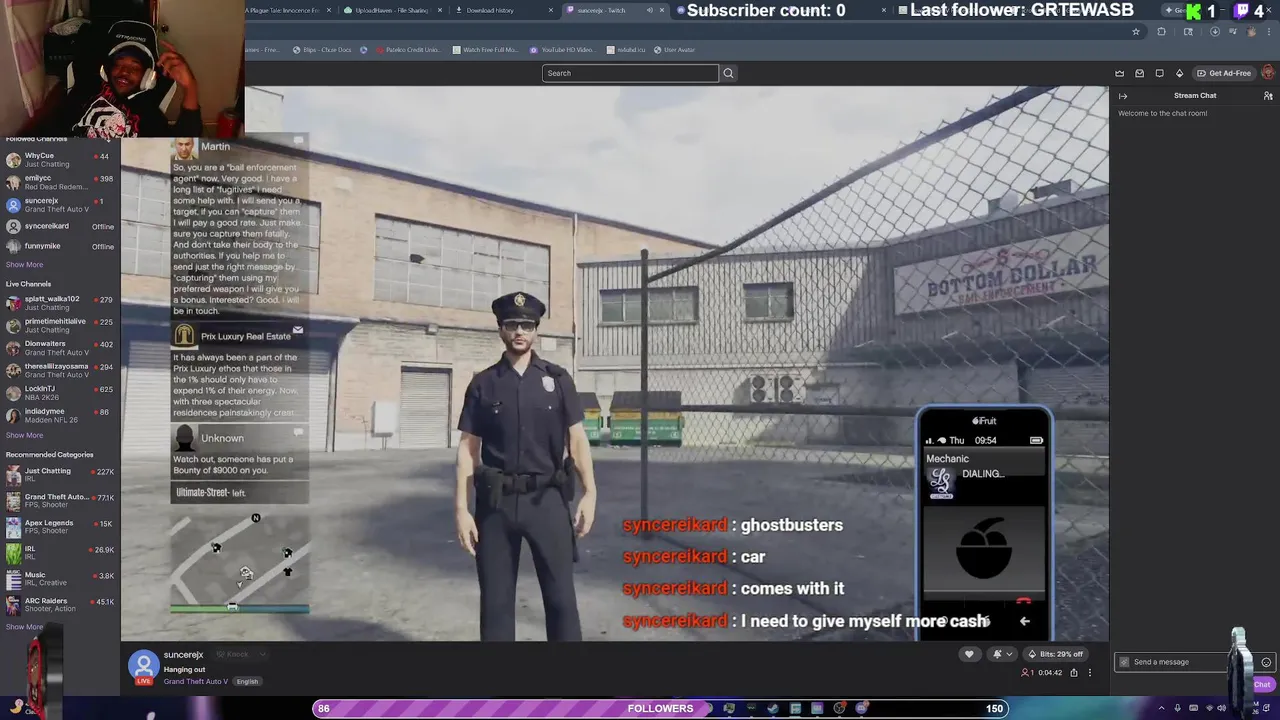Image resolution: width=1280 pixels, height=720 pixels.
Task: Expand Show More under Followed Channels
Action: [24, 265]
